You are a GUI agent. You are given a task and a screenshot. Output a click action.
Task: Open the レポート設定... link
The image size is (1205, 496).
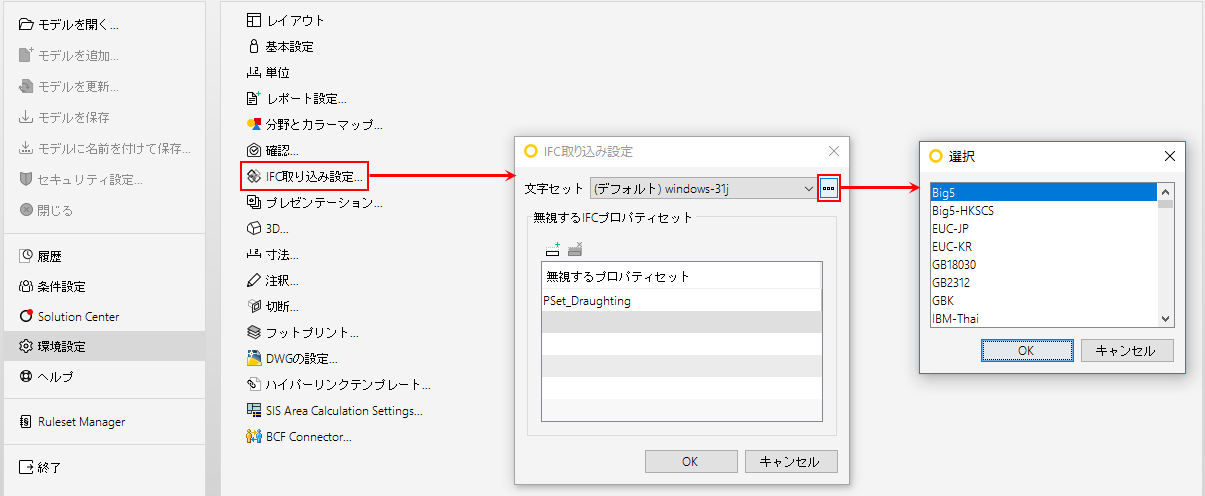click(306, 98)
